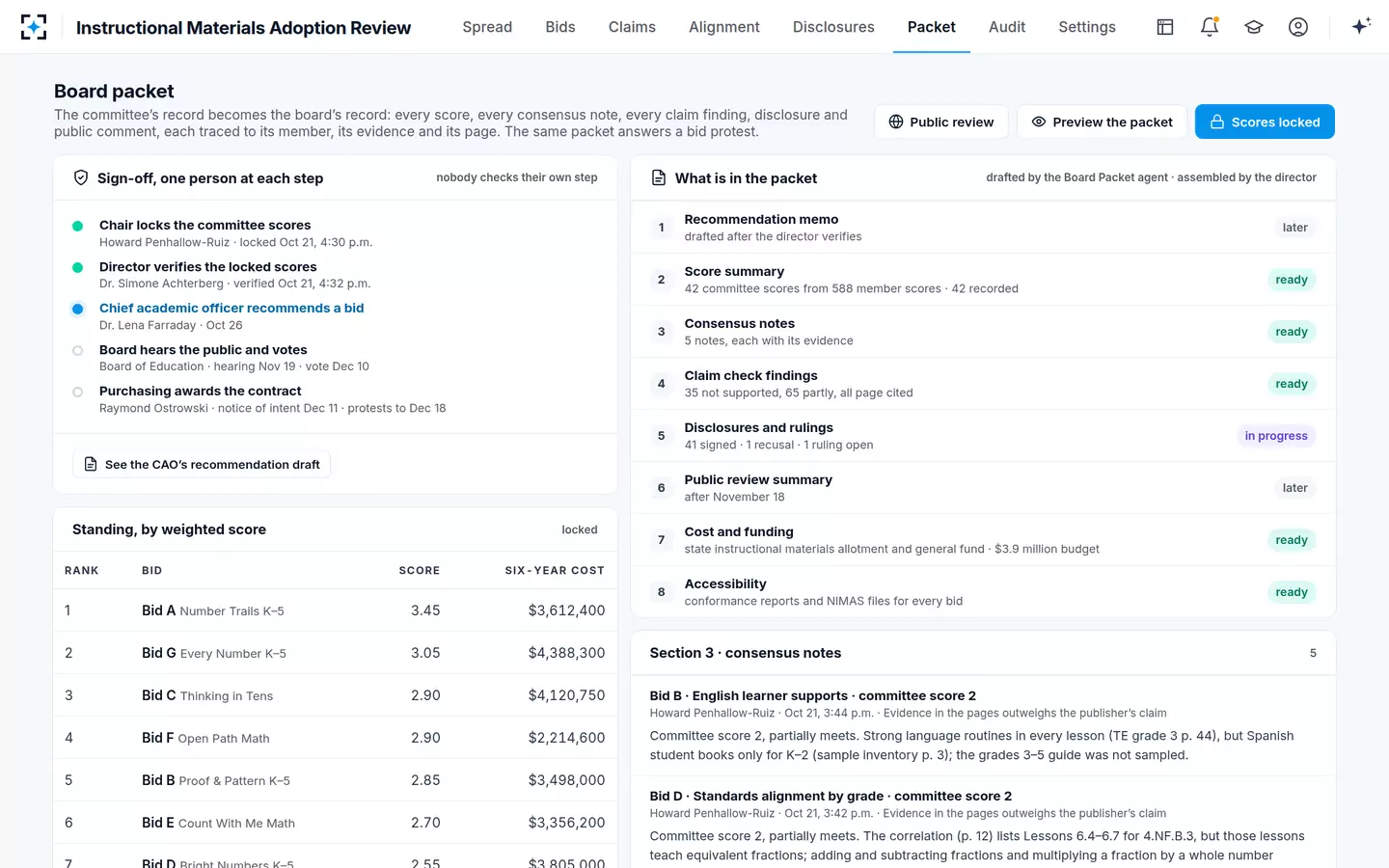Expand the Cost and funding packet row

coord(983,540)
